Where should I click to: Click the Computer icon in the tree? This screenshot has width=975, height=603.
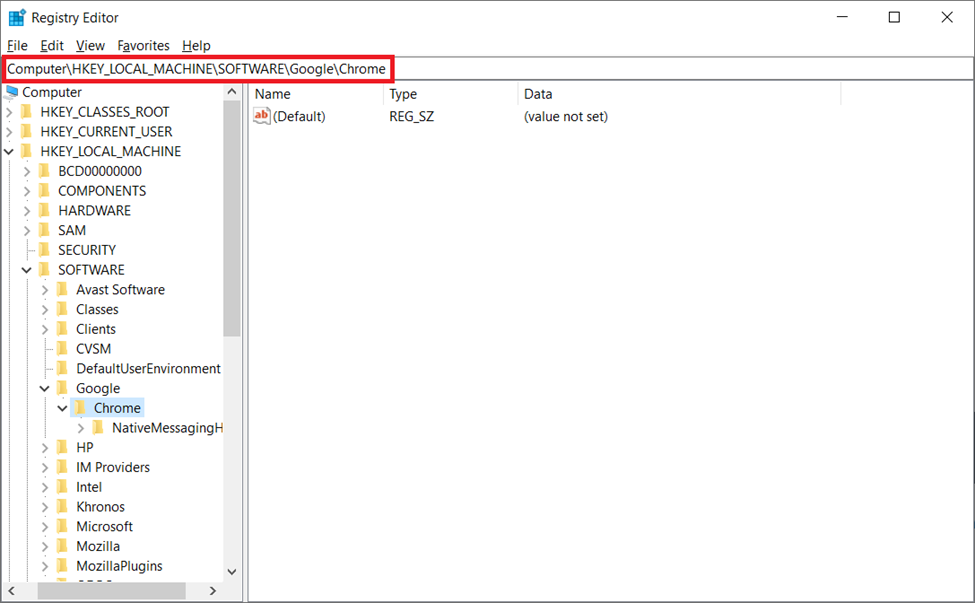[x=11, y=92]
